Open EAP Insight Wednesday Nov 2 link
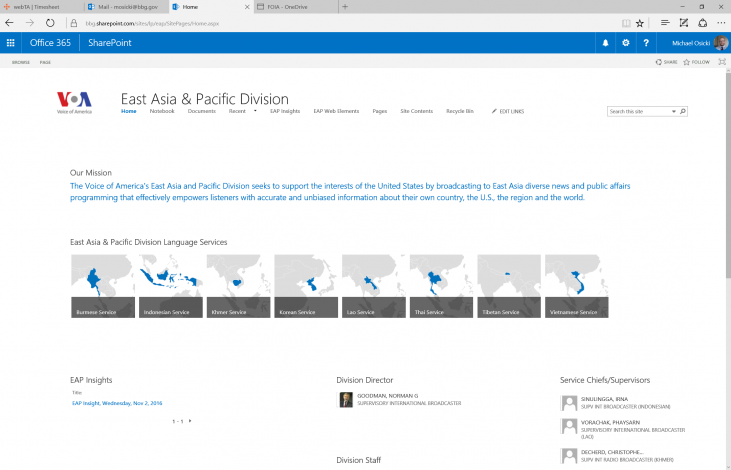This screenshot has width=731, height=470. tap(116, 403)
